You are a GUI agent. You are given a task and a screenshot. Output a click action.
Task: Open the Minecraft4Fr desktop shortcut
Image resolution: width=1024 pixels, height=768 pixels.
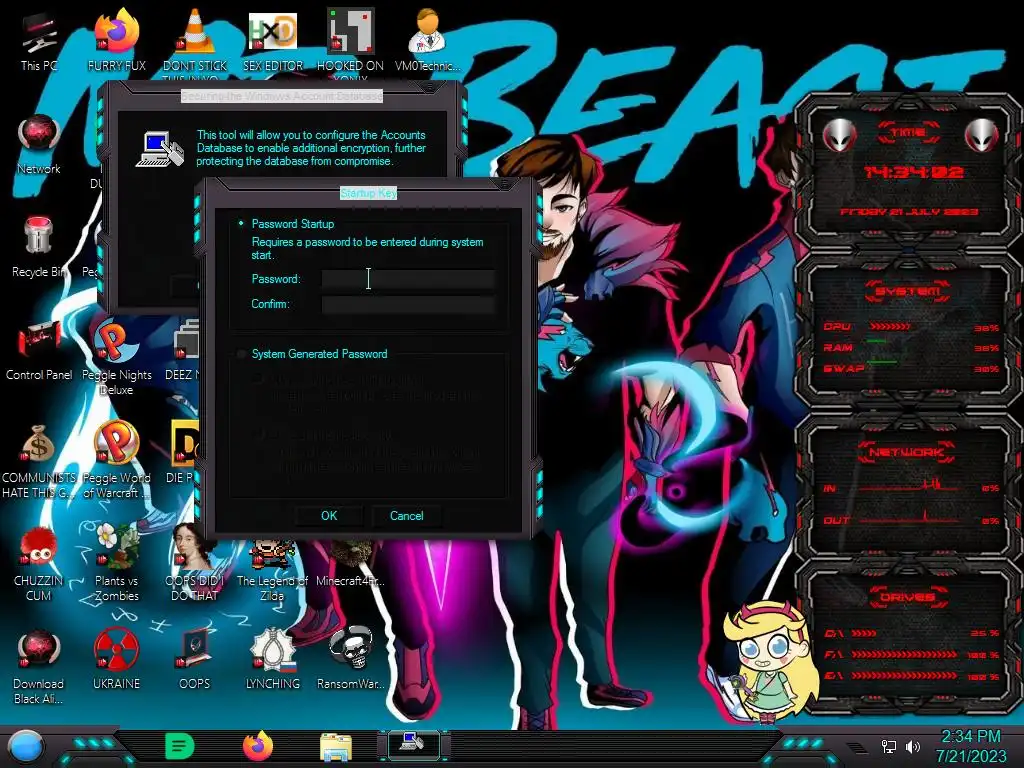(350, 563)
